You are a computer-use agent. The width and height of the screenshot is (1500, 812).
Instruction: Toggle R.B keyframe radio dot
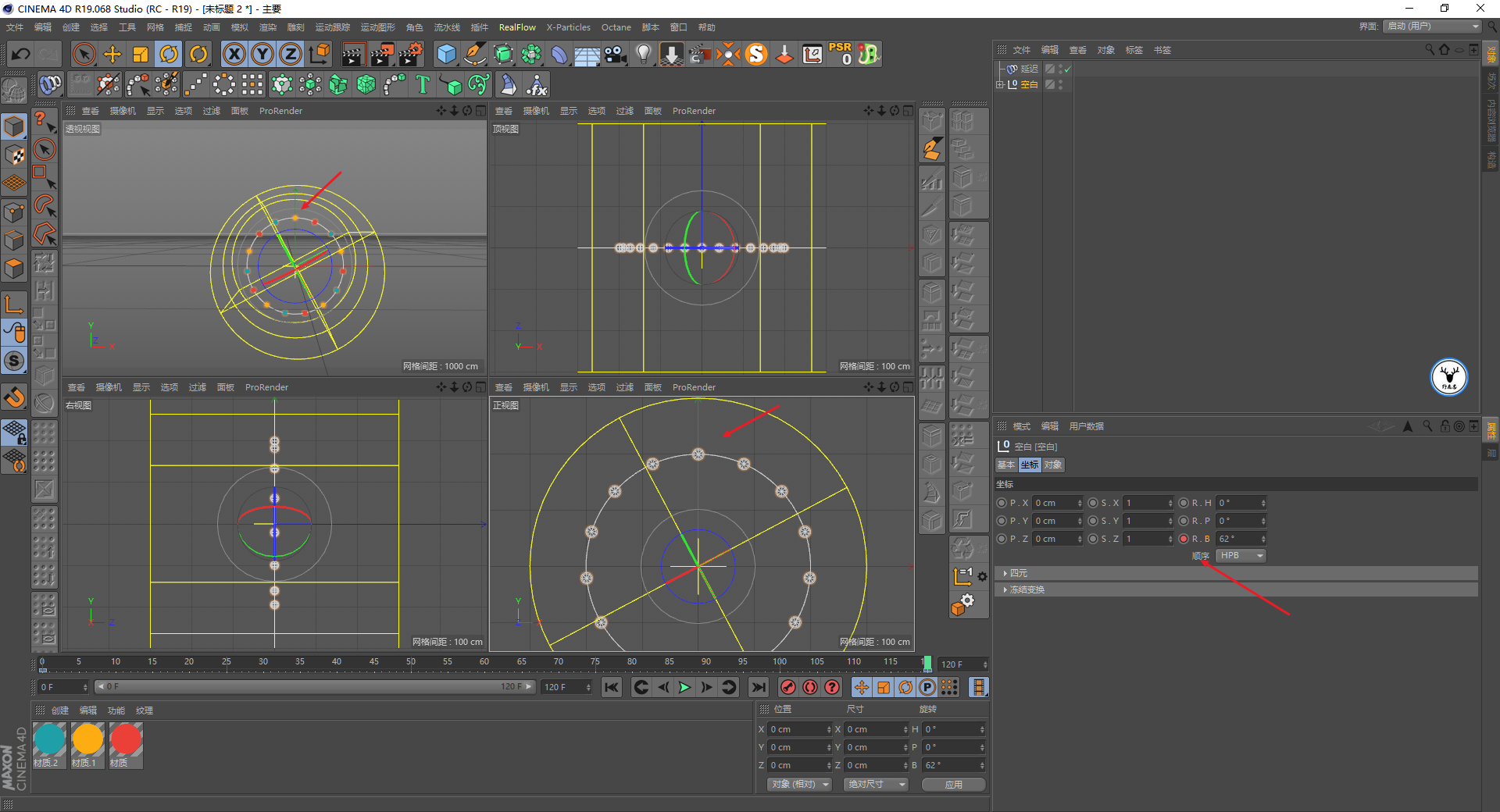1184,539
